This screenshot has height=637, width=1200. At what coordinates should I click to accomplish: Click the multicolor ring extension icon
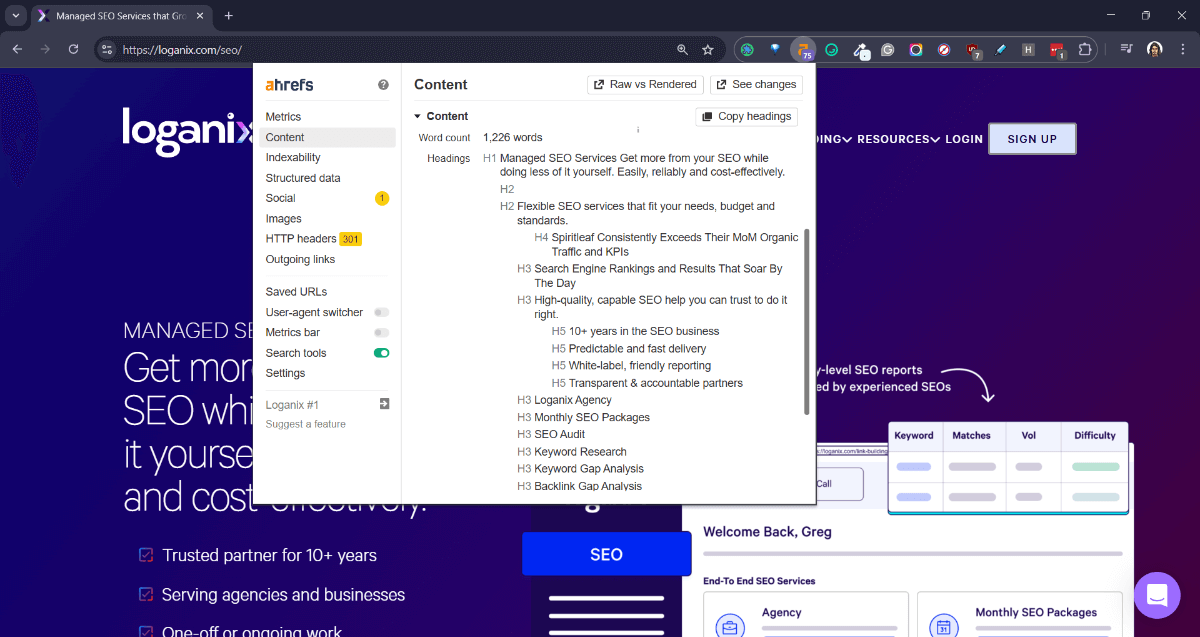915,49
